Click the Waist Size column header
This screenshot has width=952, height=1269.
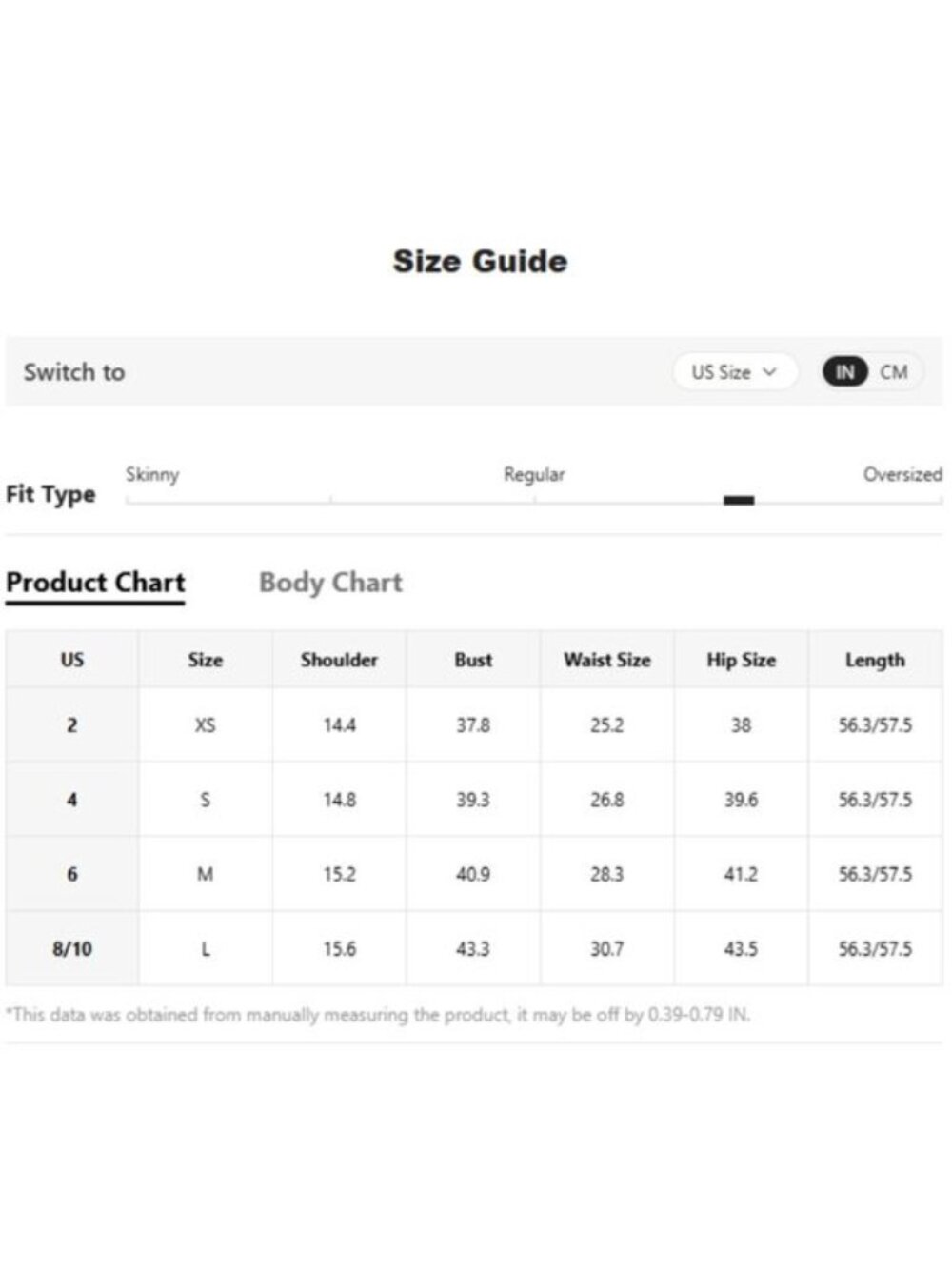point(607,660)
